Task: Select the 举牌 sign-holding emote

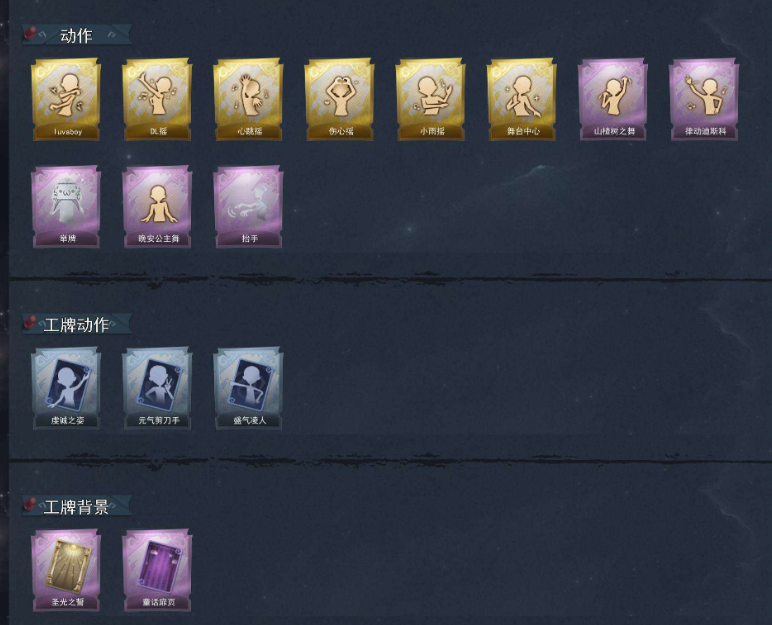Action: coord(66,207)
